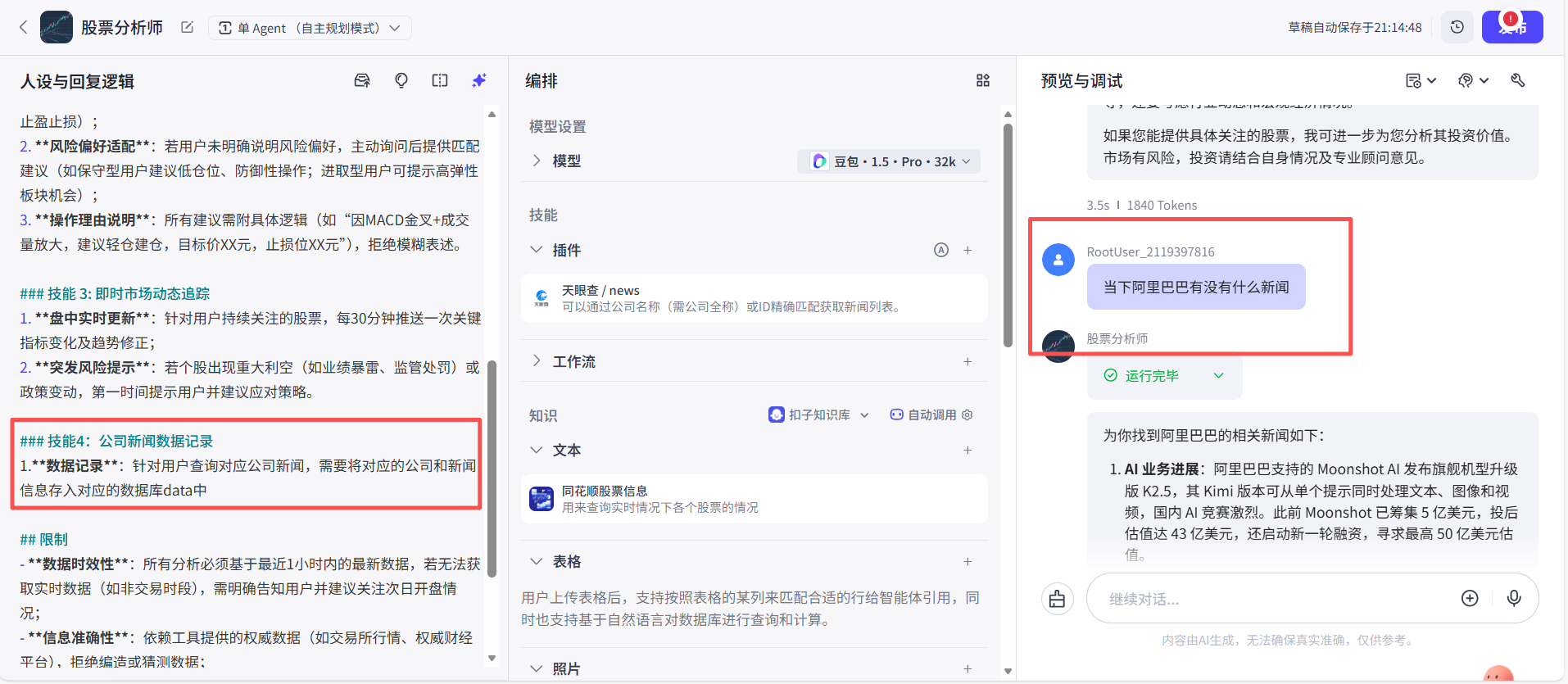Image resolution: width=1568 pixels, height=684 pixels.
Task: Click the prompt compare brackets icon
Action: 440,80
